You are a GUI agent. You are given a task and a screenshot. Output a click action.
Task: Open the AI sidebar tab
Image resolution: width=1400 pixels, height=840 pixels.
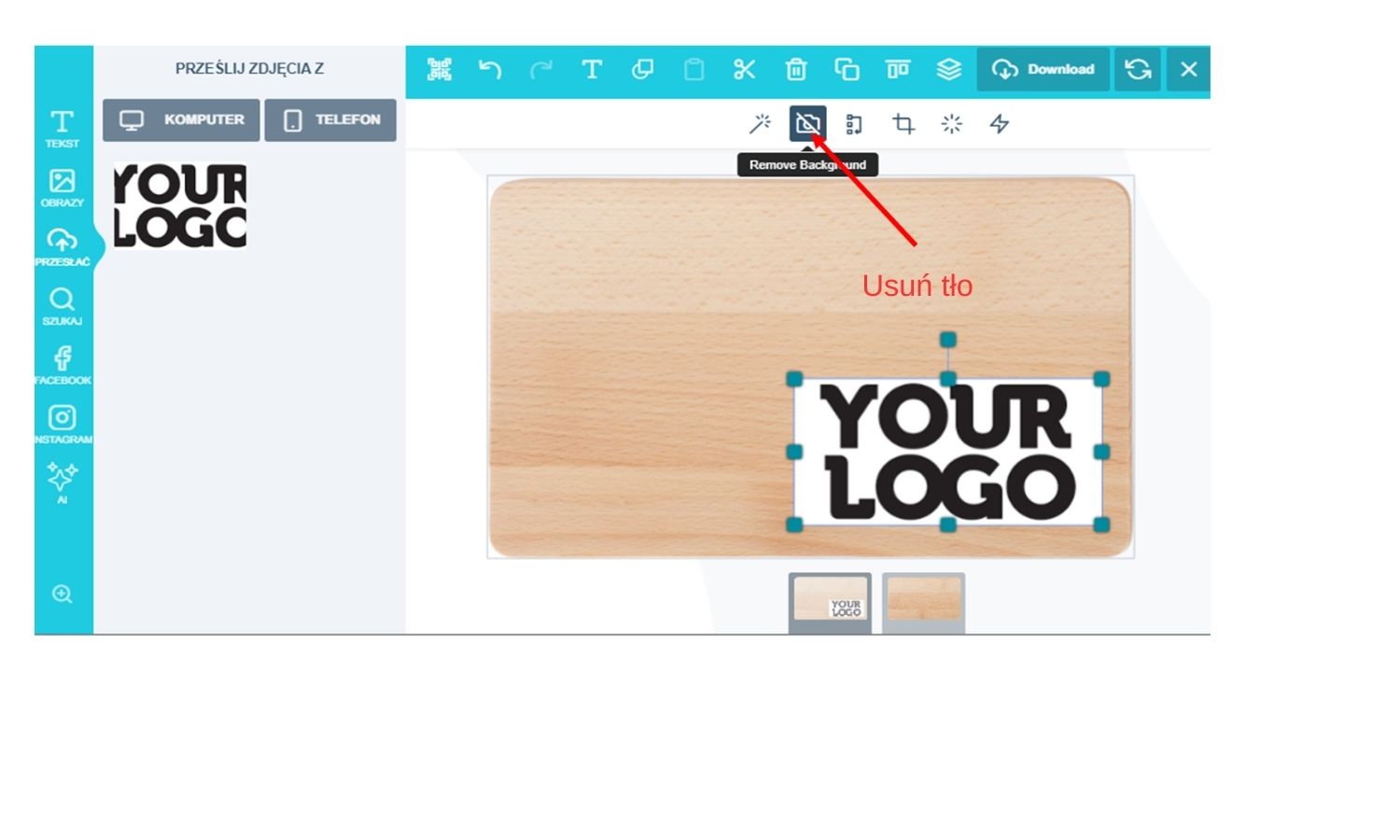coord(63,483)
